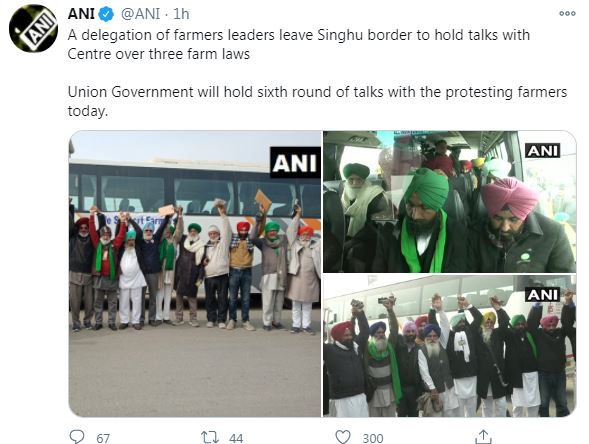Click the retweet count 44
Image resolution: width=589 pixels, height=444 pixels.
[x=236, y=438]
